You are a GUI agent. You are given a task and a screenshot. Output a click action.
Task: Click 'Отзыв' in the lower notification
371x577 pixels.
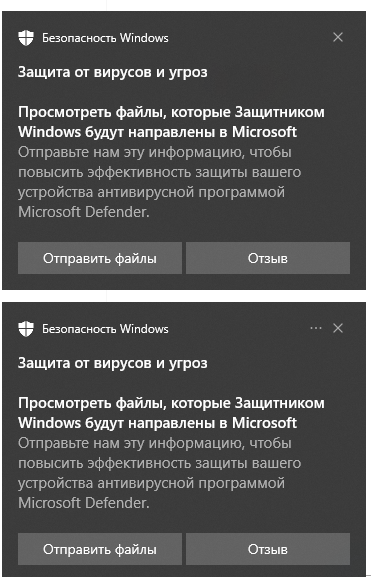pyautogui.click(x=268, y=549)
